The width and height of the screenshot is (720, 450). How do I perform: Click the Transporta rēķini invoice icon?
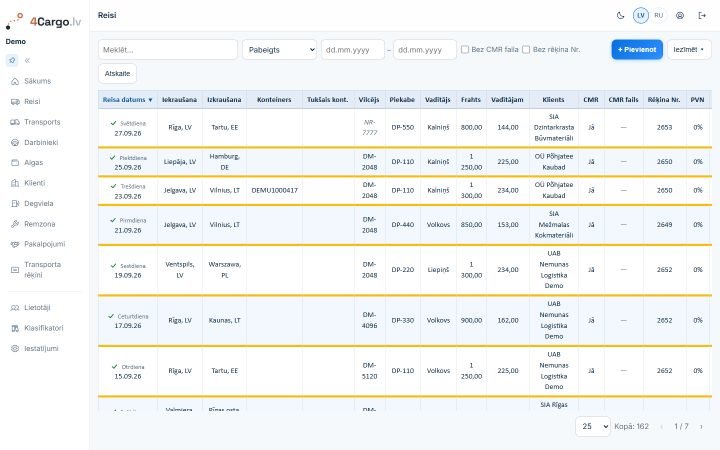click(x=15, y=270)
